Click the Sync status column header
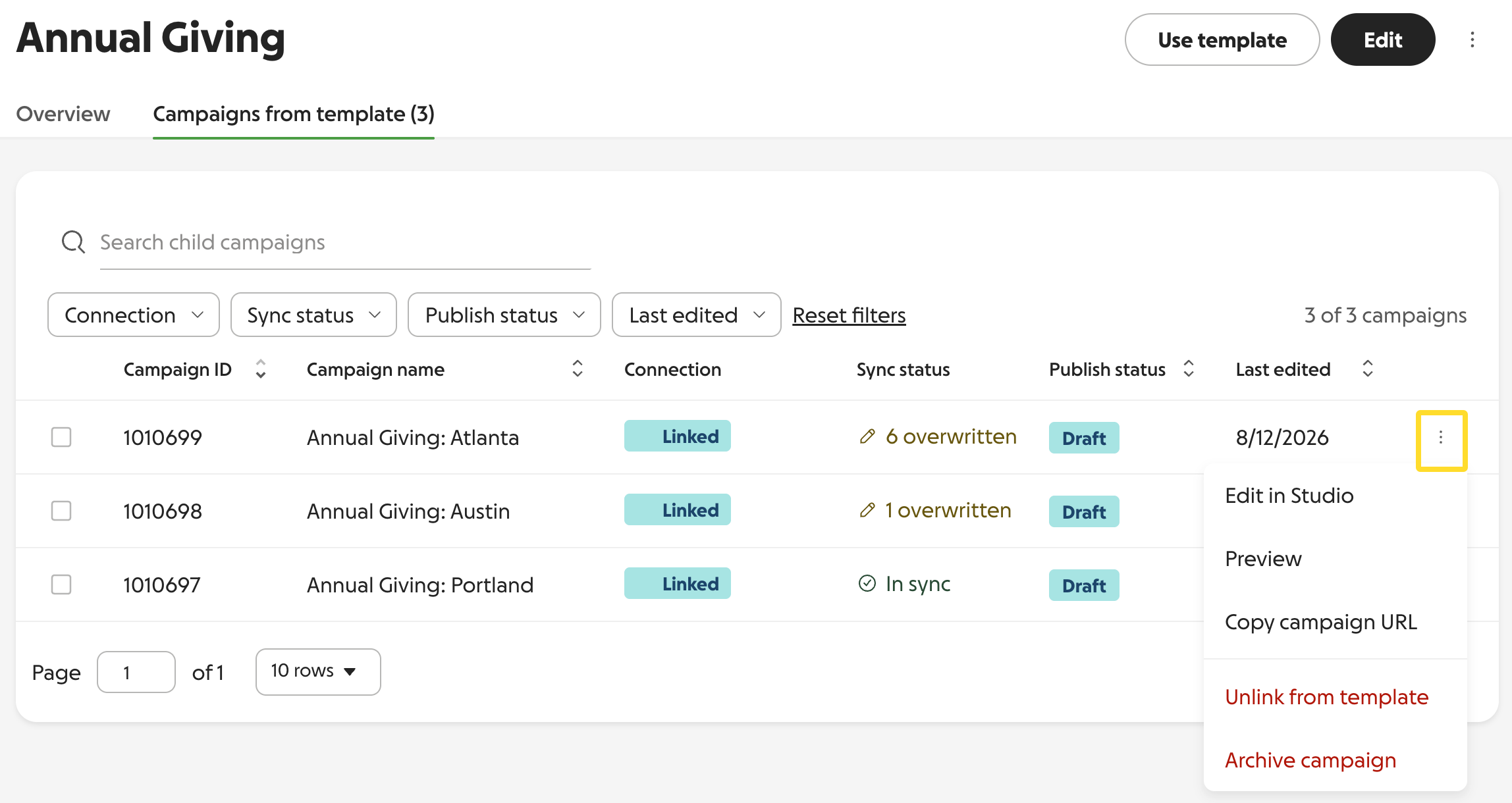This screenshot has height=803, width=1512. (x=903, y=369)
